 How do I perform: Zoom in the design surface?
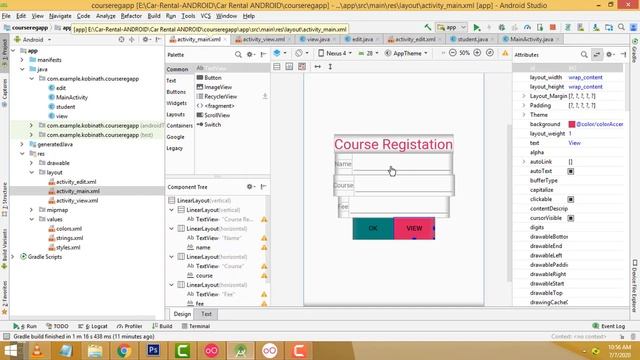coord(477,53)
